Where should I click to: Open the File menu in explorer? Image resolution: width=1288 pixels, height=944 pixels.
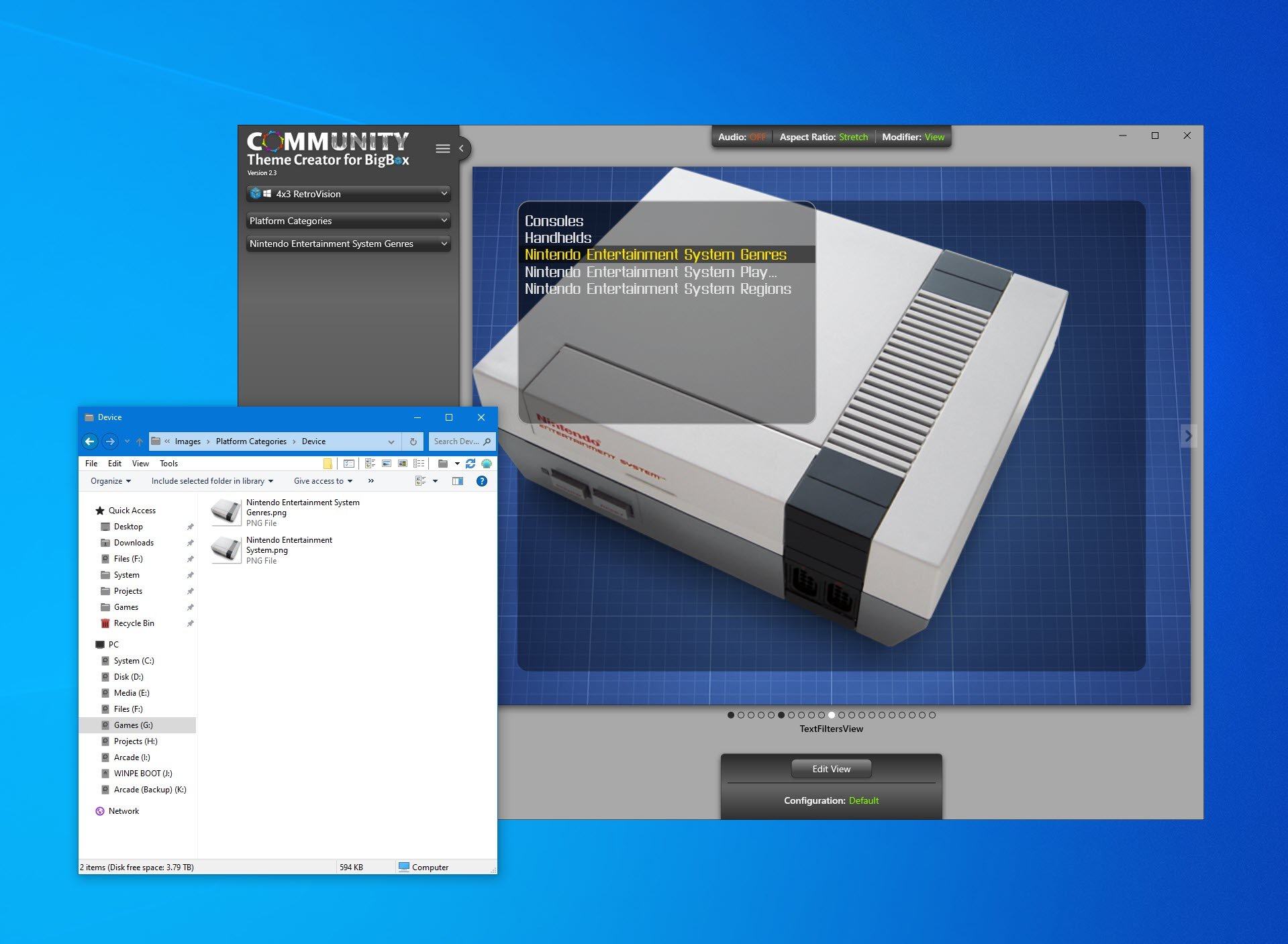(91, 464)
